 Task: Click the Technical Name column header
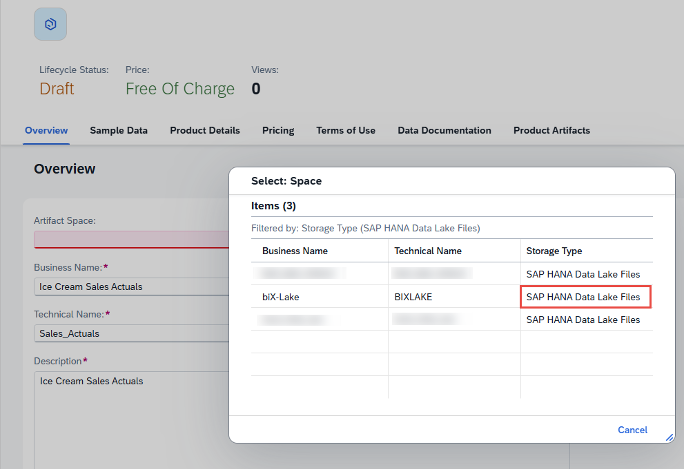(428, 251)
